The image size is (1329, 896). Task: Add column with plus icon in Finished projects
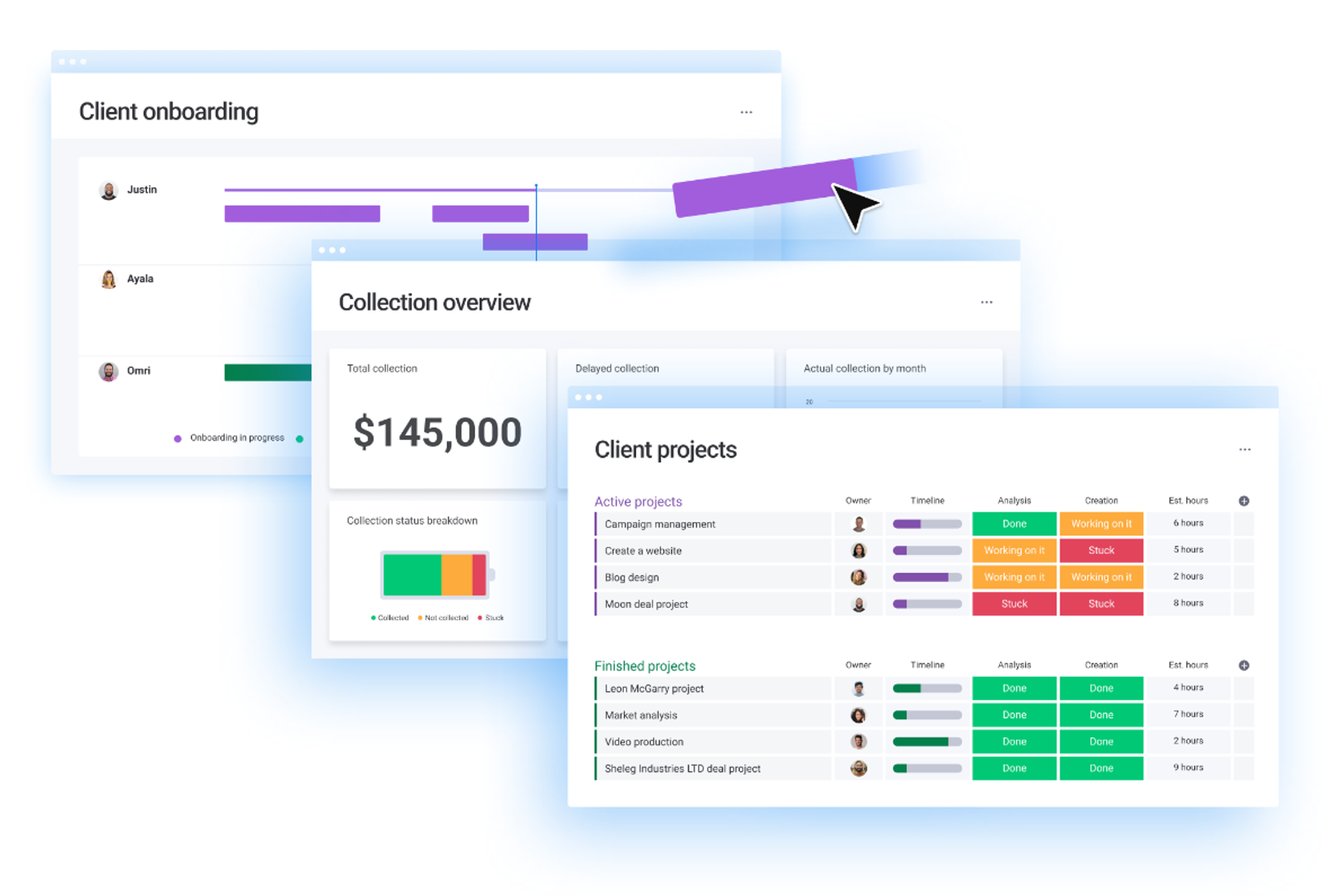(1243, 665)
